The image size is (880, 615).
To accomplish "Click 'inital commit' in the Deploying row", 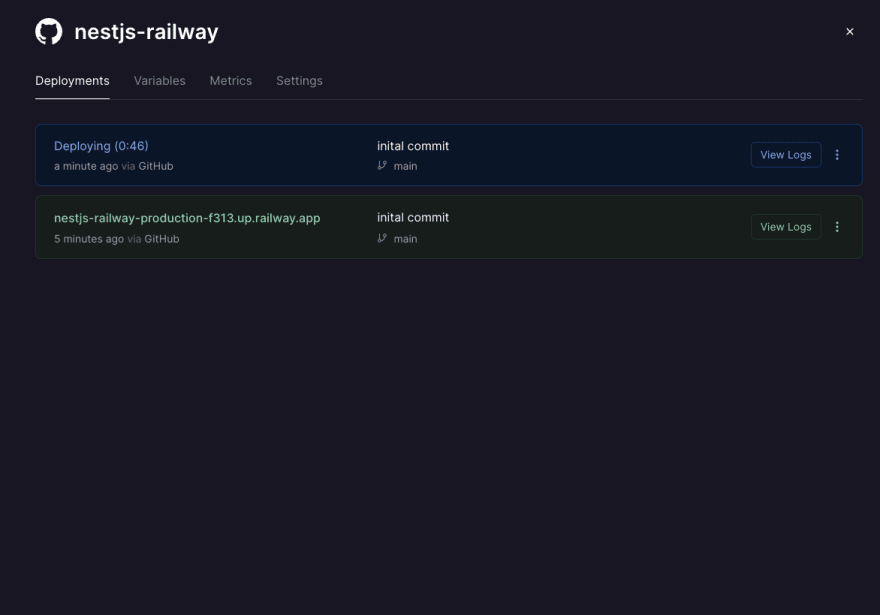I will click(413, 146).
